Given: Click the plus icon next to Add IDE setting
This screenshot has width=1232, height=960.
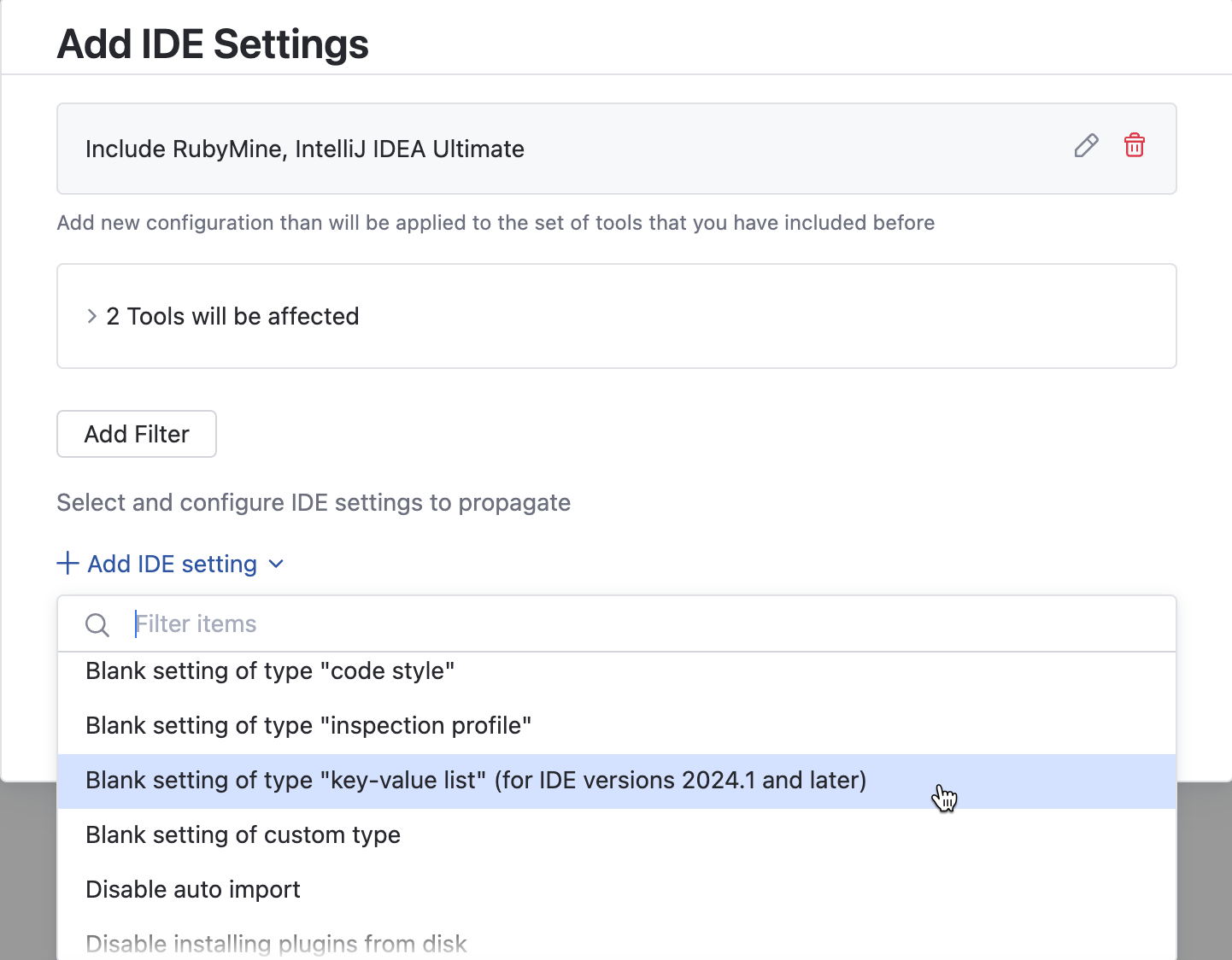Looking at the screenshot, I should [x=67, y=564].
